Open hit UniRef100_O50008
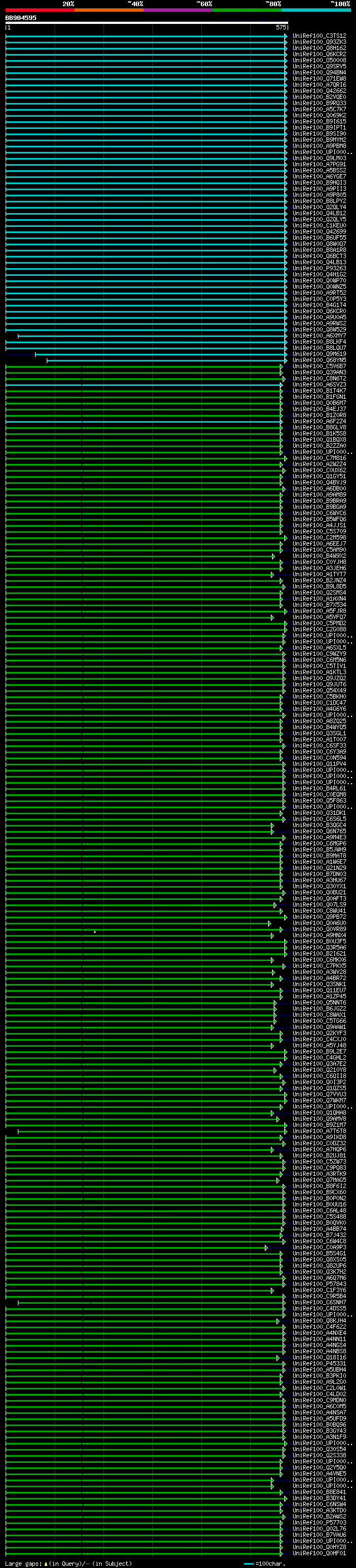Image resolution: width=356 pixels, height=1568 pixels. (319, 60)
